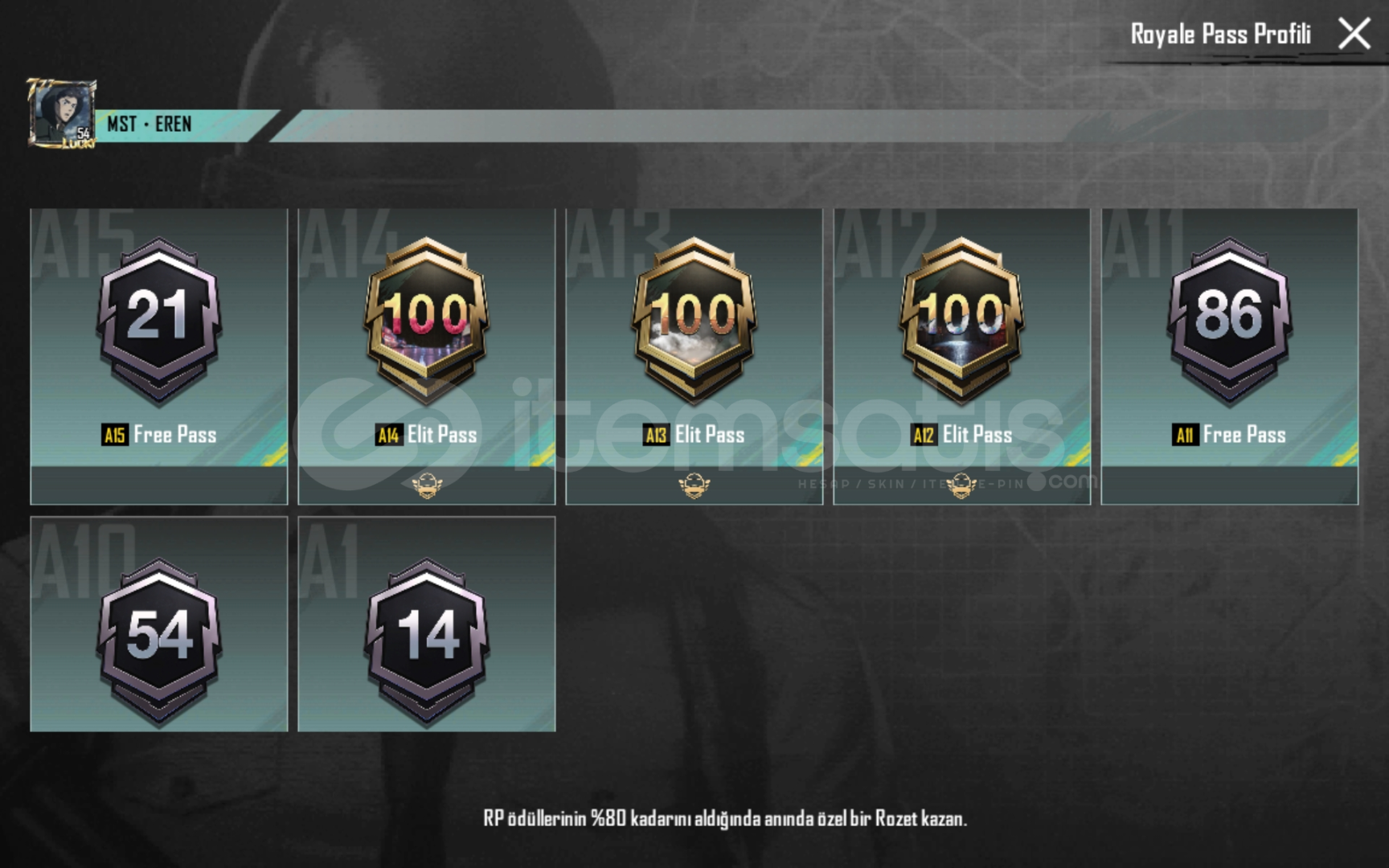Click the RP ödüllerinin %80 hint text

click(725, 818)
